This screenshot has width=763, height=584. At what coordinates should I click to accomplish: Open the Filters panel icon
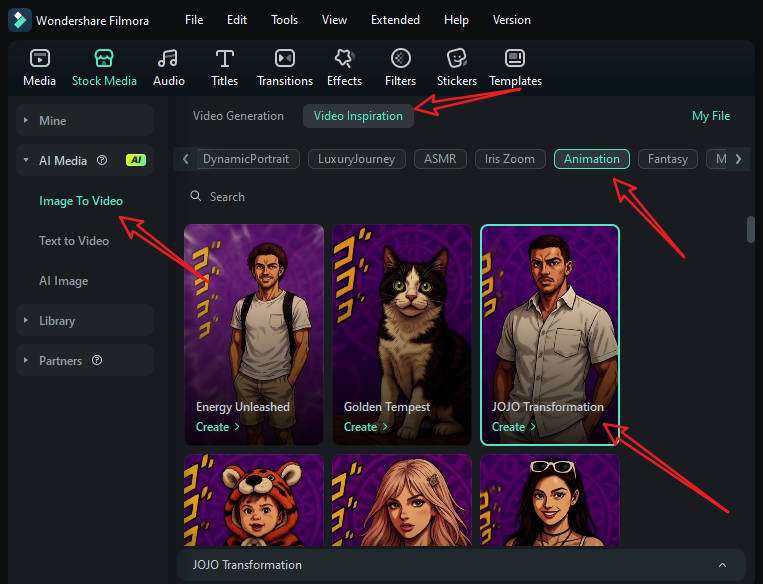pos(400,58)
